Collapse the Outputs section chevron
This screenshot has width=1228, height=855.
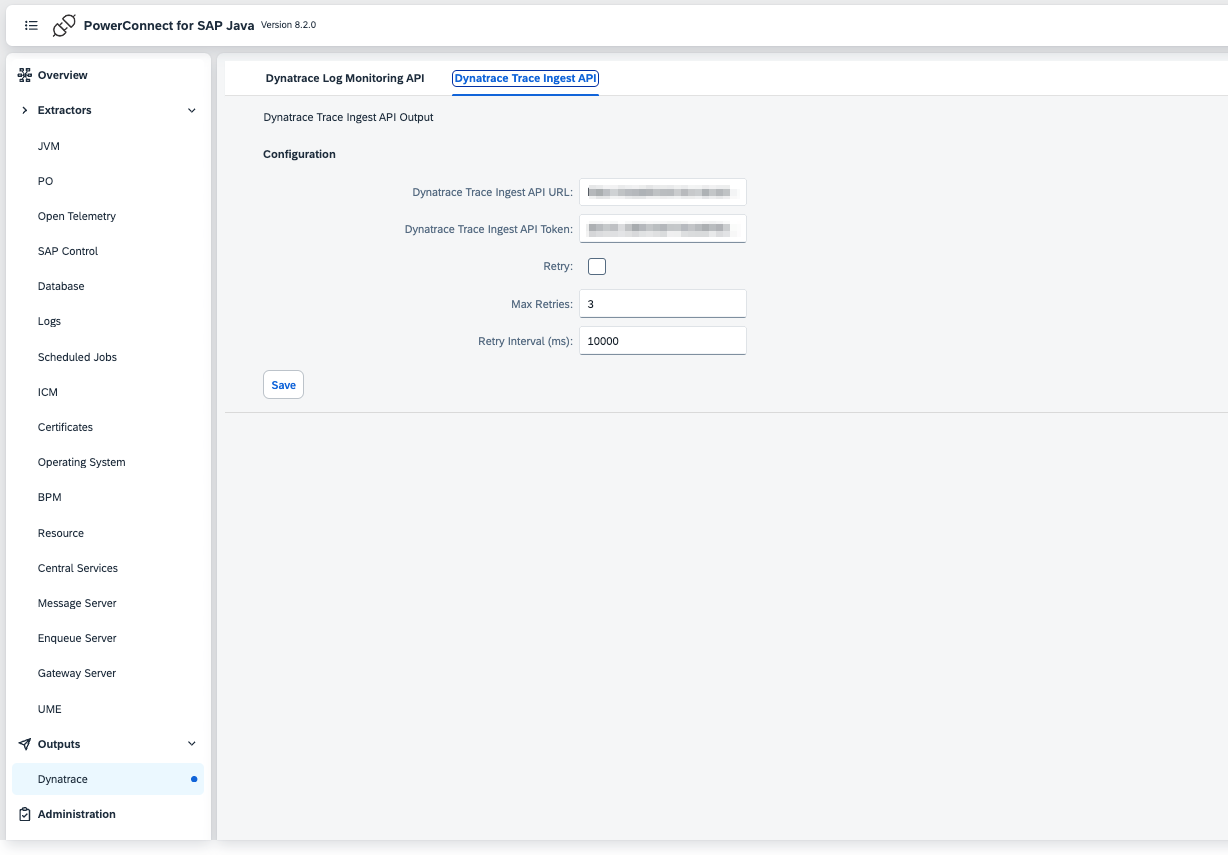point(192,744)
